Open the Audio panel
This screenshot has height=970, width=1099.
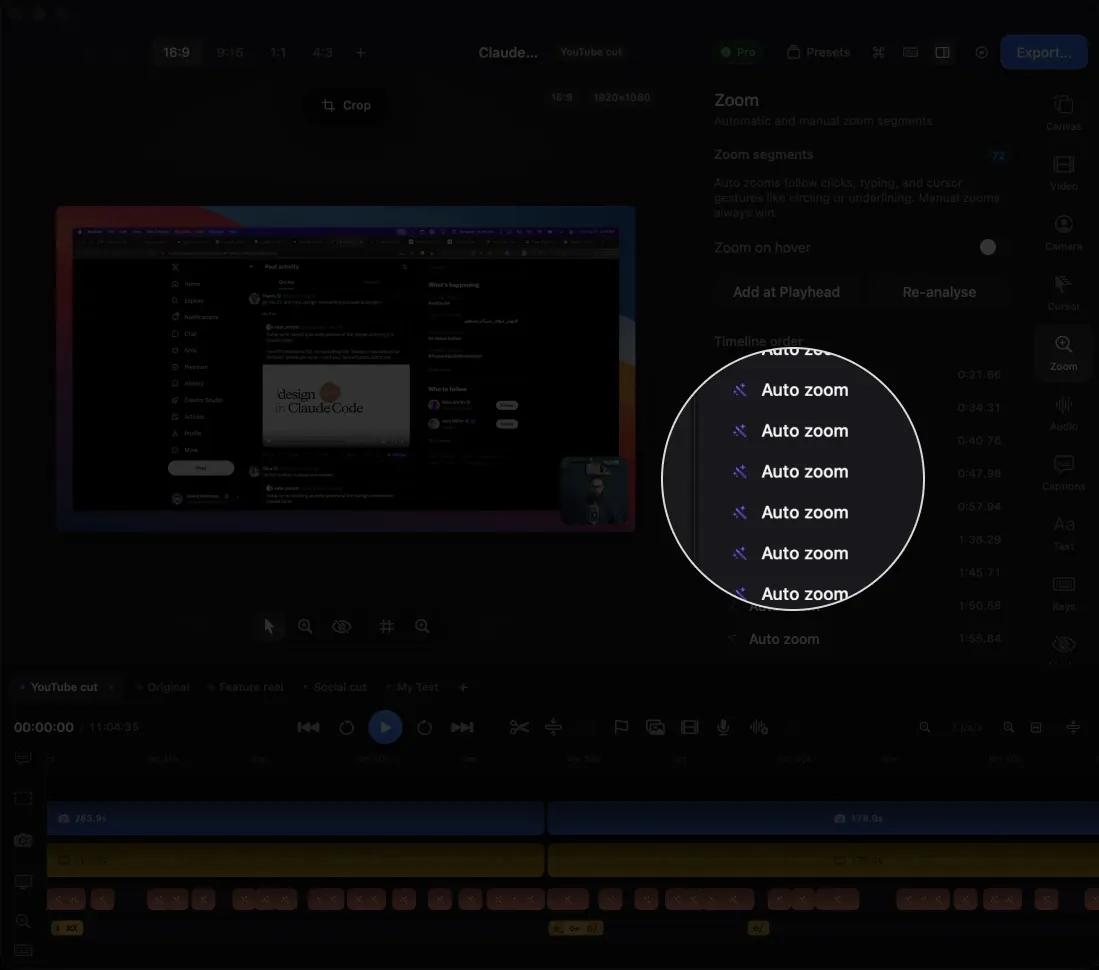1063,413
